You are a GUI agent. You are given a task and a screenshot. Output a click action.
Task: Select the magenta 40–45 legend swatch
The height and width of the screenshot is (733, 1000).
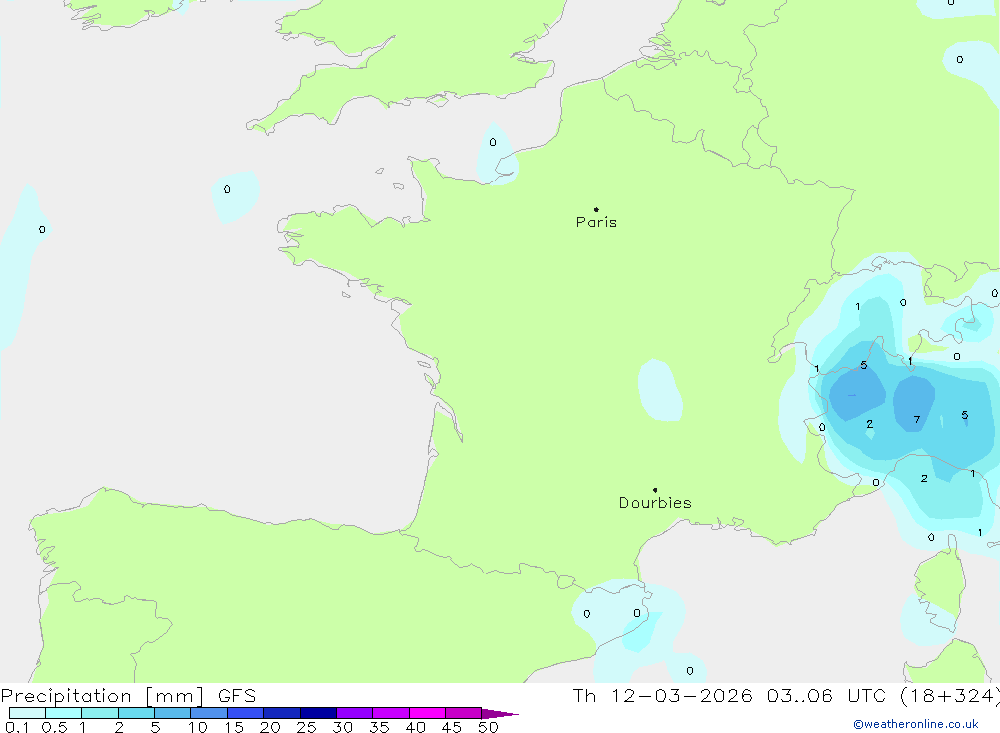tap(427, 713)
